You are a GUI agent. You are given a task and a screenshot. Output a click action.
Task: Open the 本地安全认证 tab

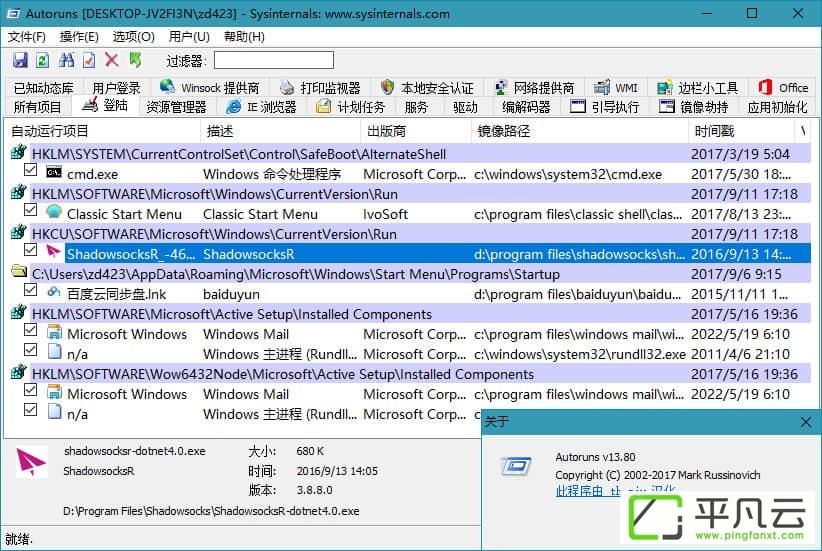(x=427, y=88)
